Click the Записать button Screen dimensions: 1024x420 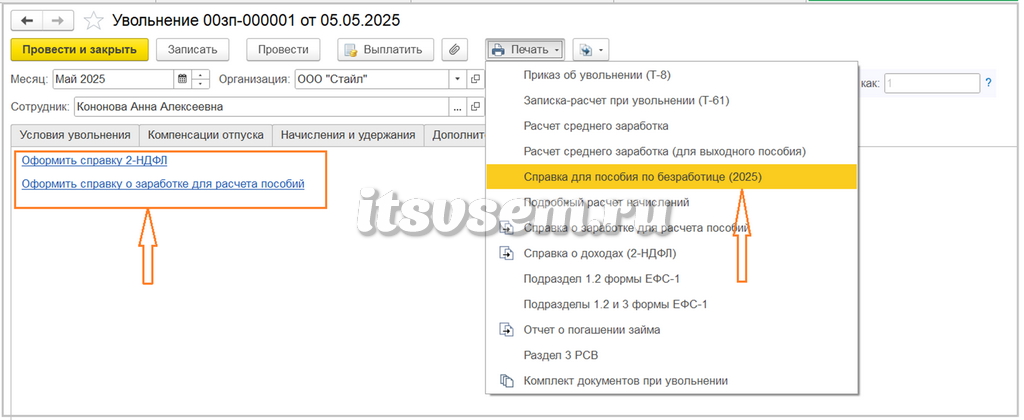pos(192,50)
